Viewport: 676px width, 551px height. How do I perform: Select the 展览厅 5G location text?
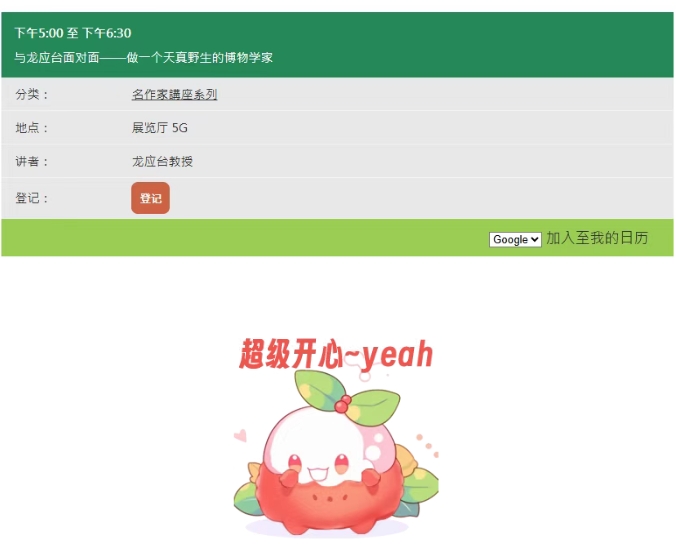pyautogui.click(x=160, y=128)
